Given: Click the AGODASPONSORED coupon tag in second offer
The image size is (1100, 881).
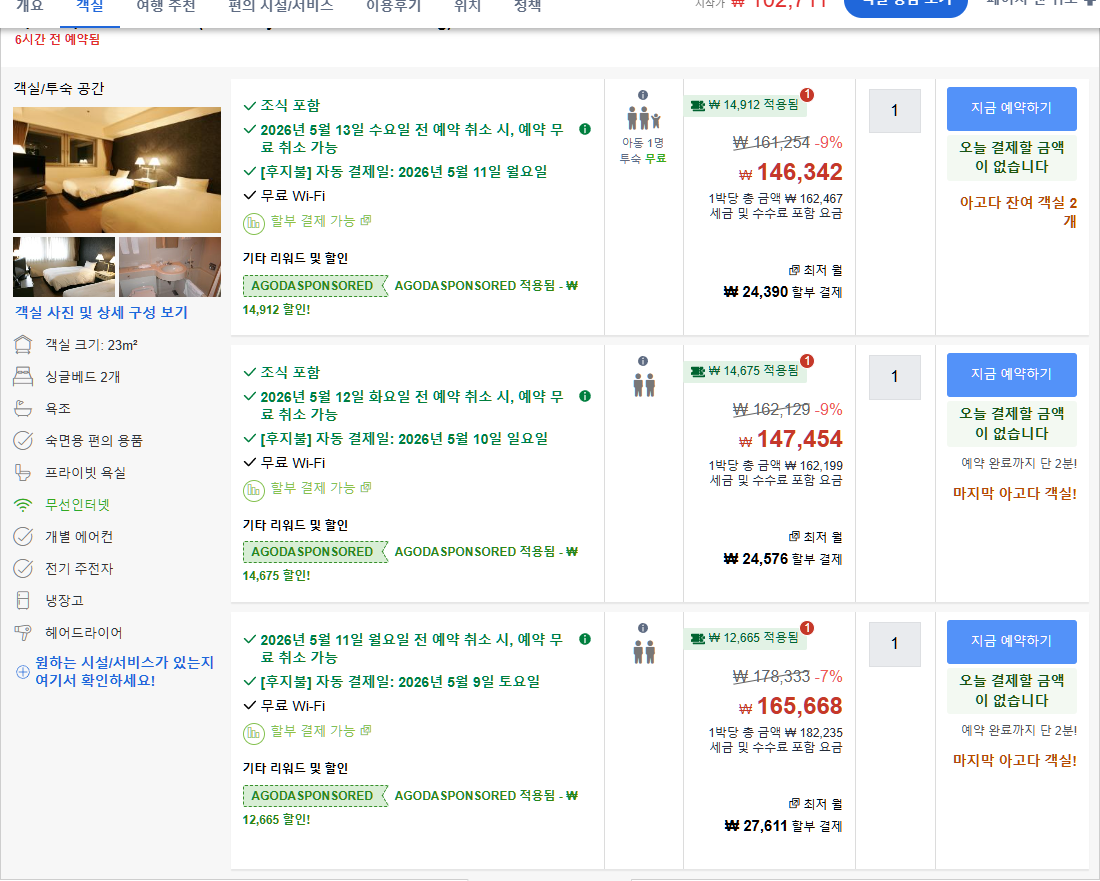Looking at the screenshot, I should click(313, 552).
